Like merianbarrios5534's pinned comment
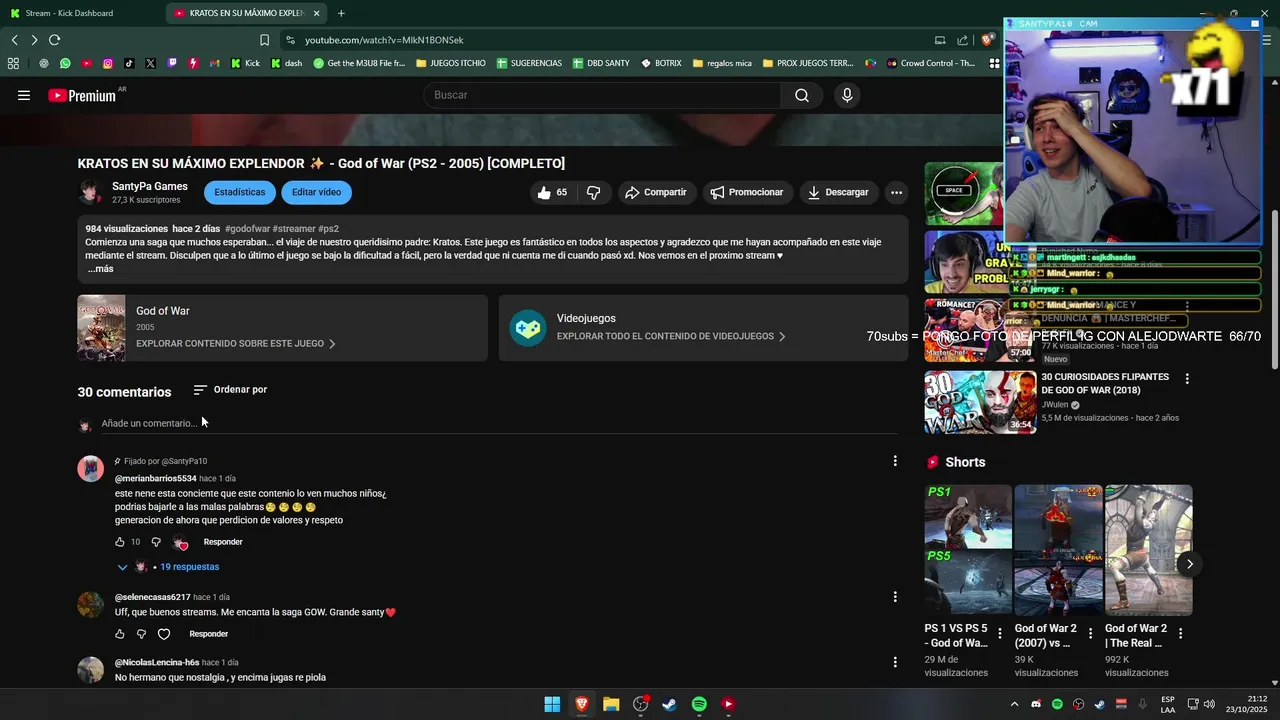Screen dimensions: 1280x720 pyautogui.click(x=120, y=542)
